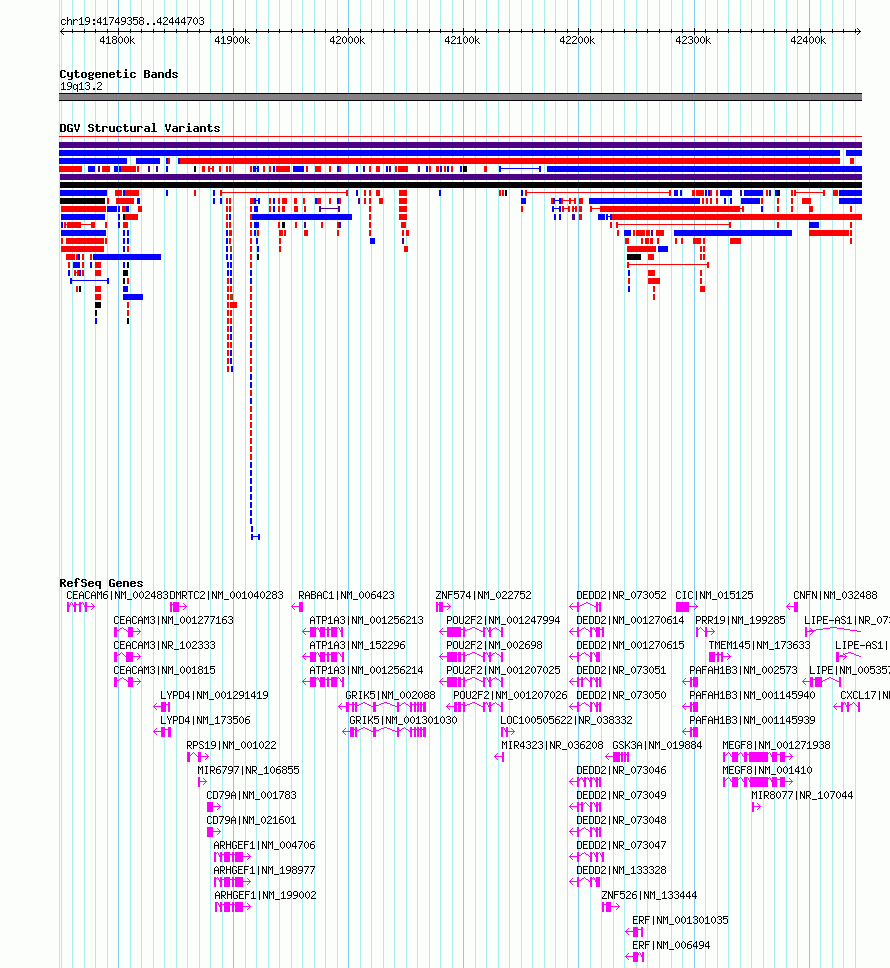Image resolution: width=890 pixels, height=968 pixels.
Task: Select transcript DEDD2|NR_073048
Action: pos(622,820)
